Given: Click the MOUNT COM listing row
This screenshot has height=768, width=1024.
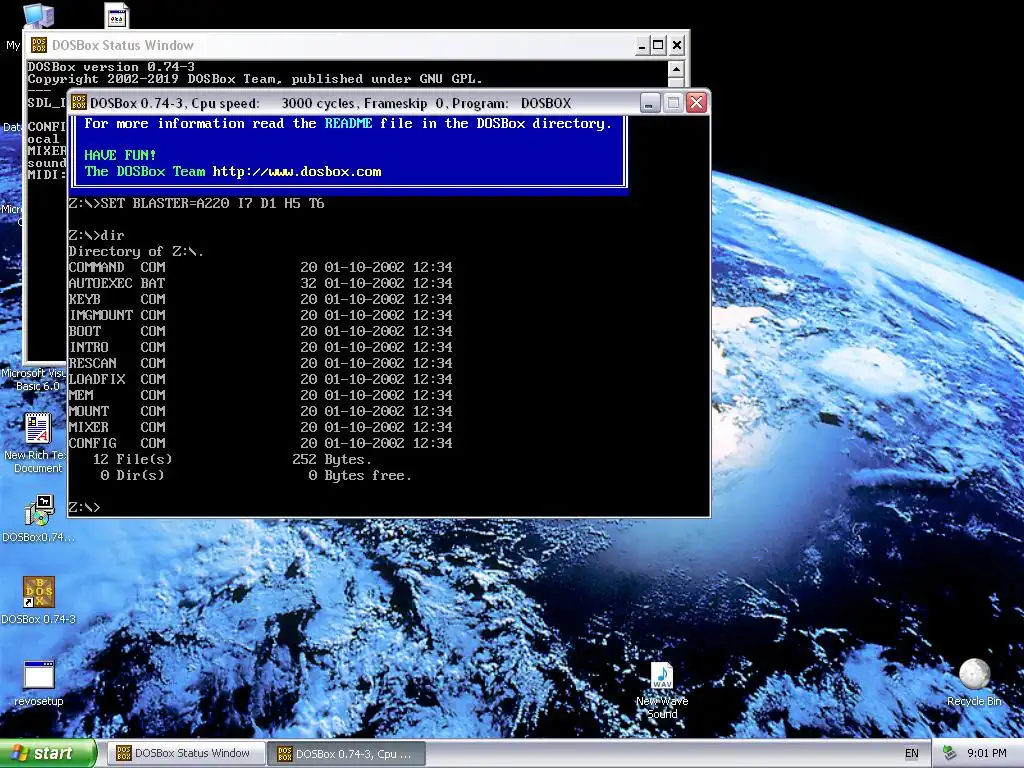Looking at the screenshot, I should click(x=260, y=411).
